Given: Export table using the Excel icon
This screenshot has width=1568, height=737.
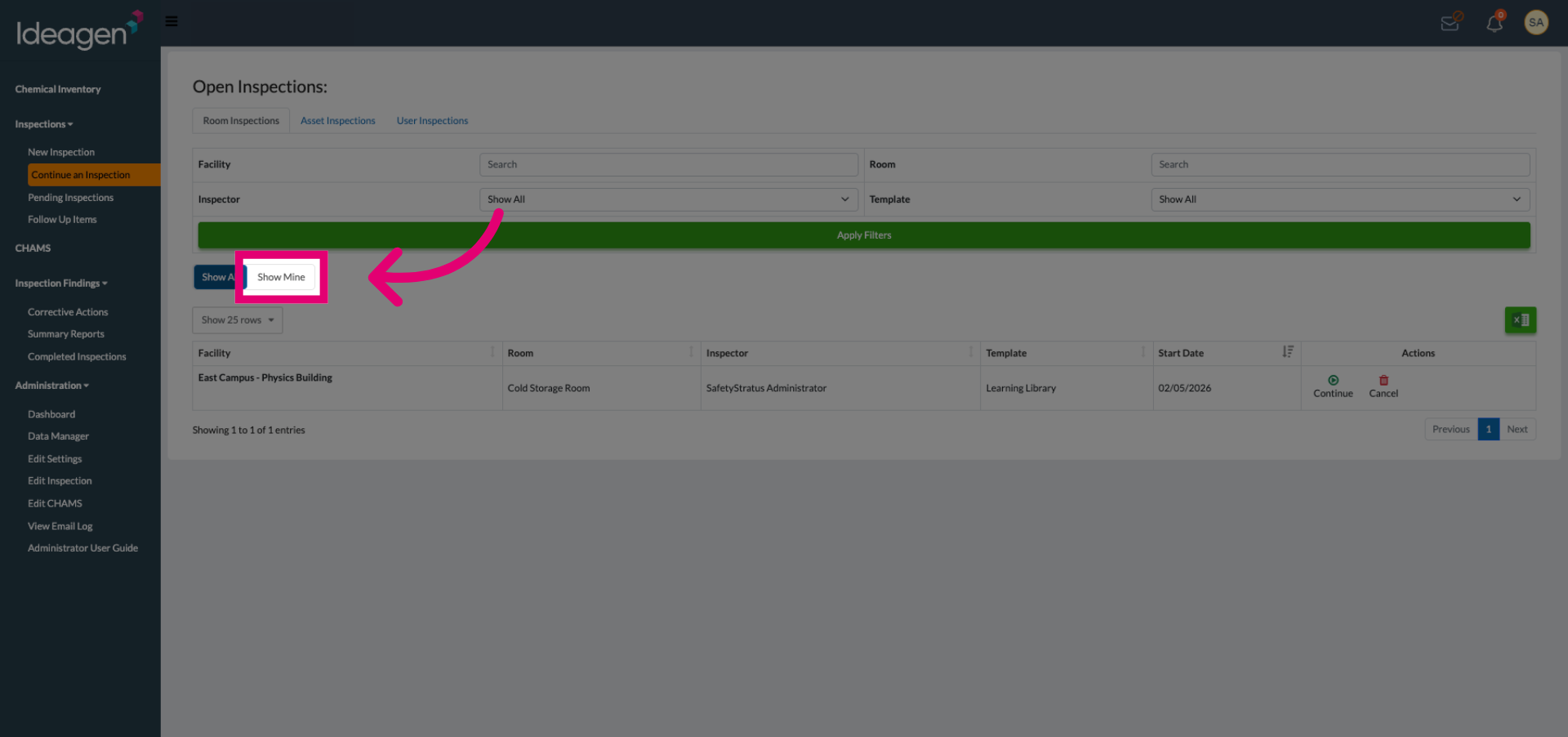Looking at the screenshot, I should (1520, 320).
